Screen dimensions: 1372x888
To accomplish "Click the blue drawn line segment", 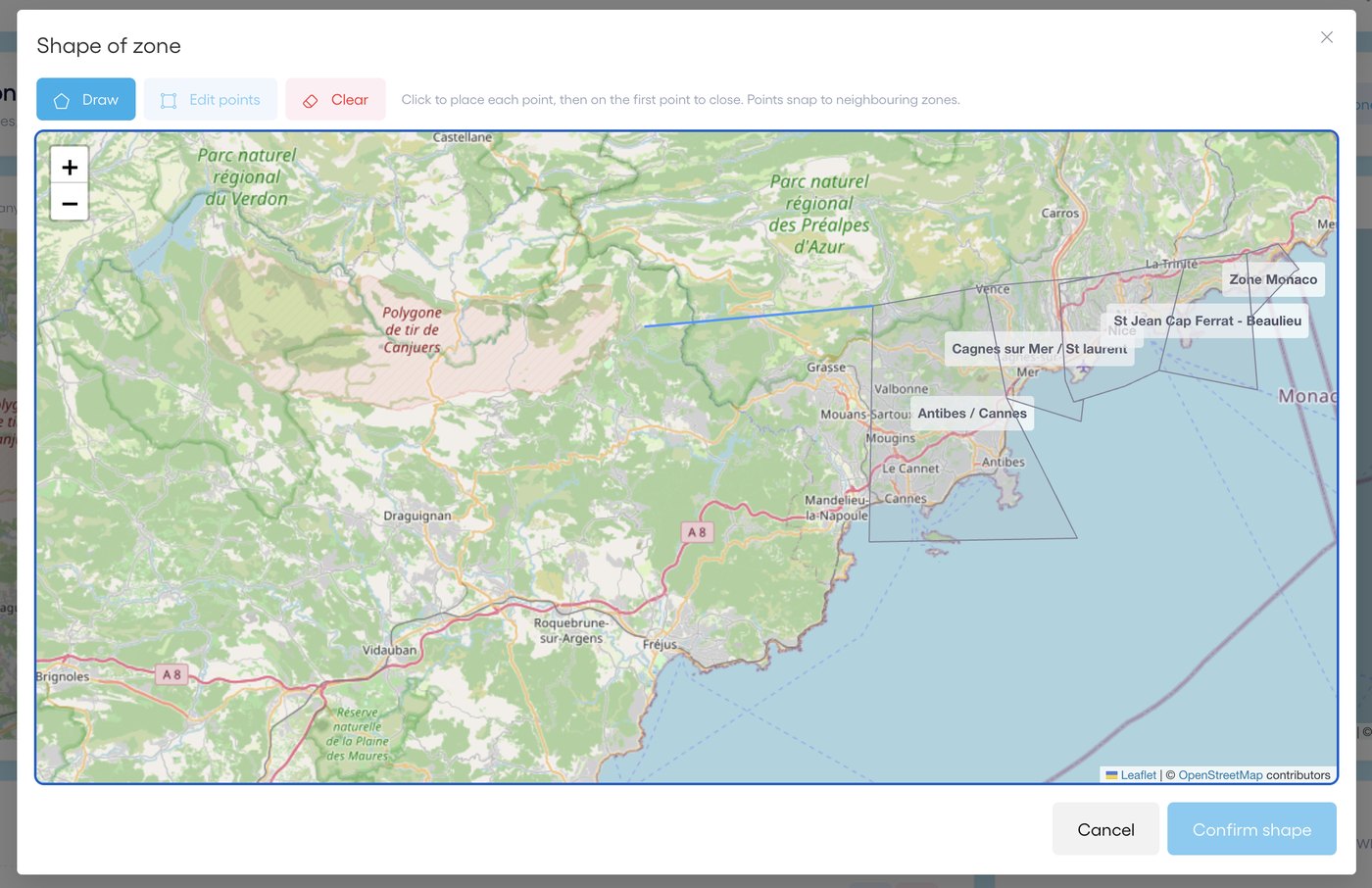I will 758,316.
